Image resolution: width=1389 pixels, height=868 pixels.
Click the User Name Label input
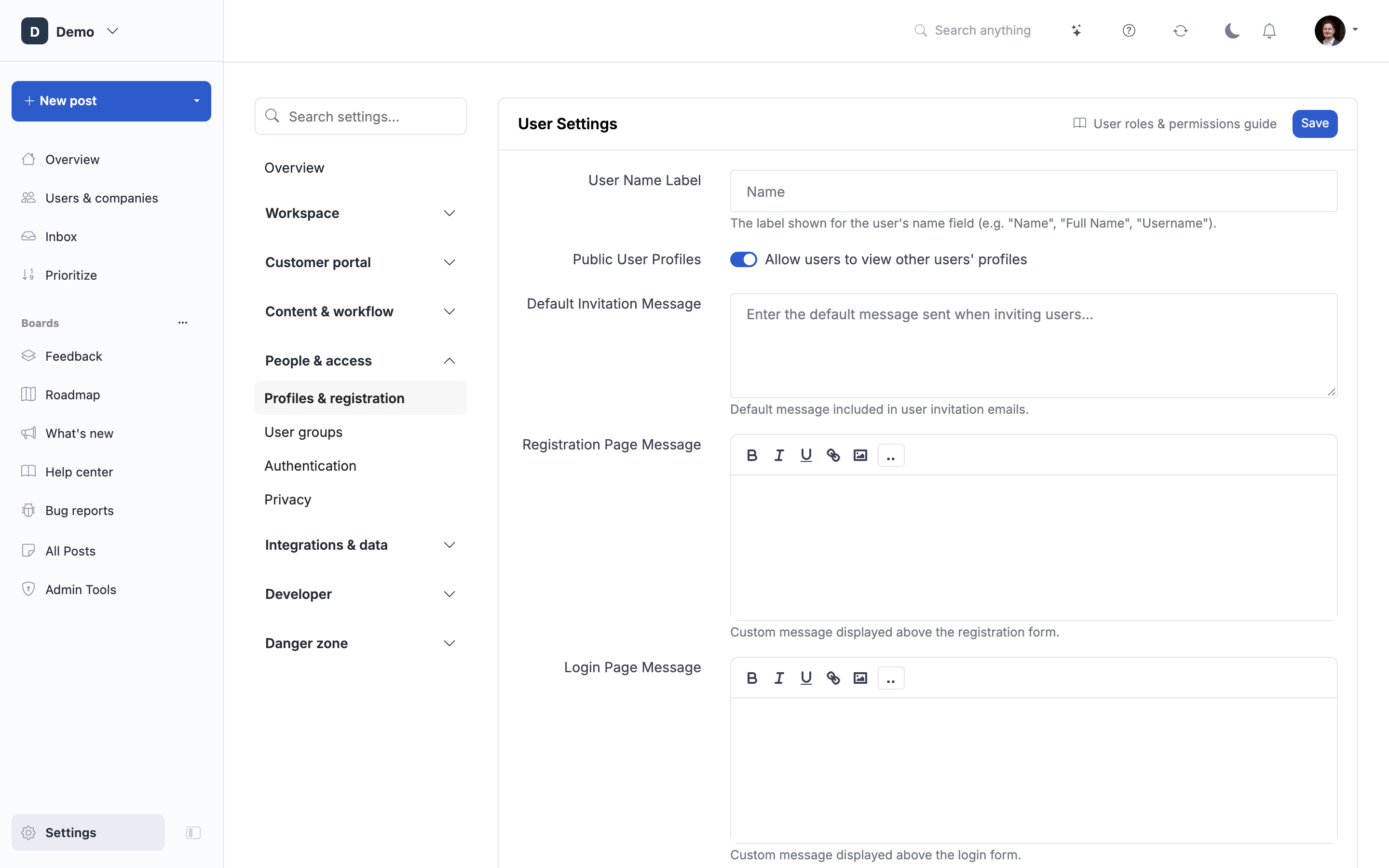pyautogui.click(x=1033, y=191)
